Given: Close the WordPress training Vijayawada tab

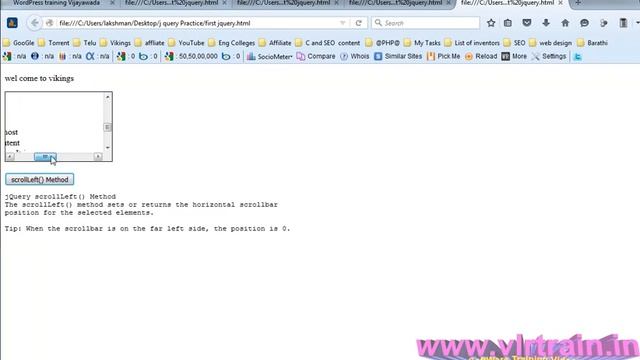Looking at the screenshot, I should point(112,3).
